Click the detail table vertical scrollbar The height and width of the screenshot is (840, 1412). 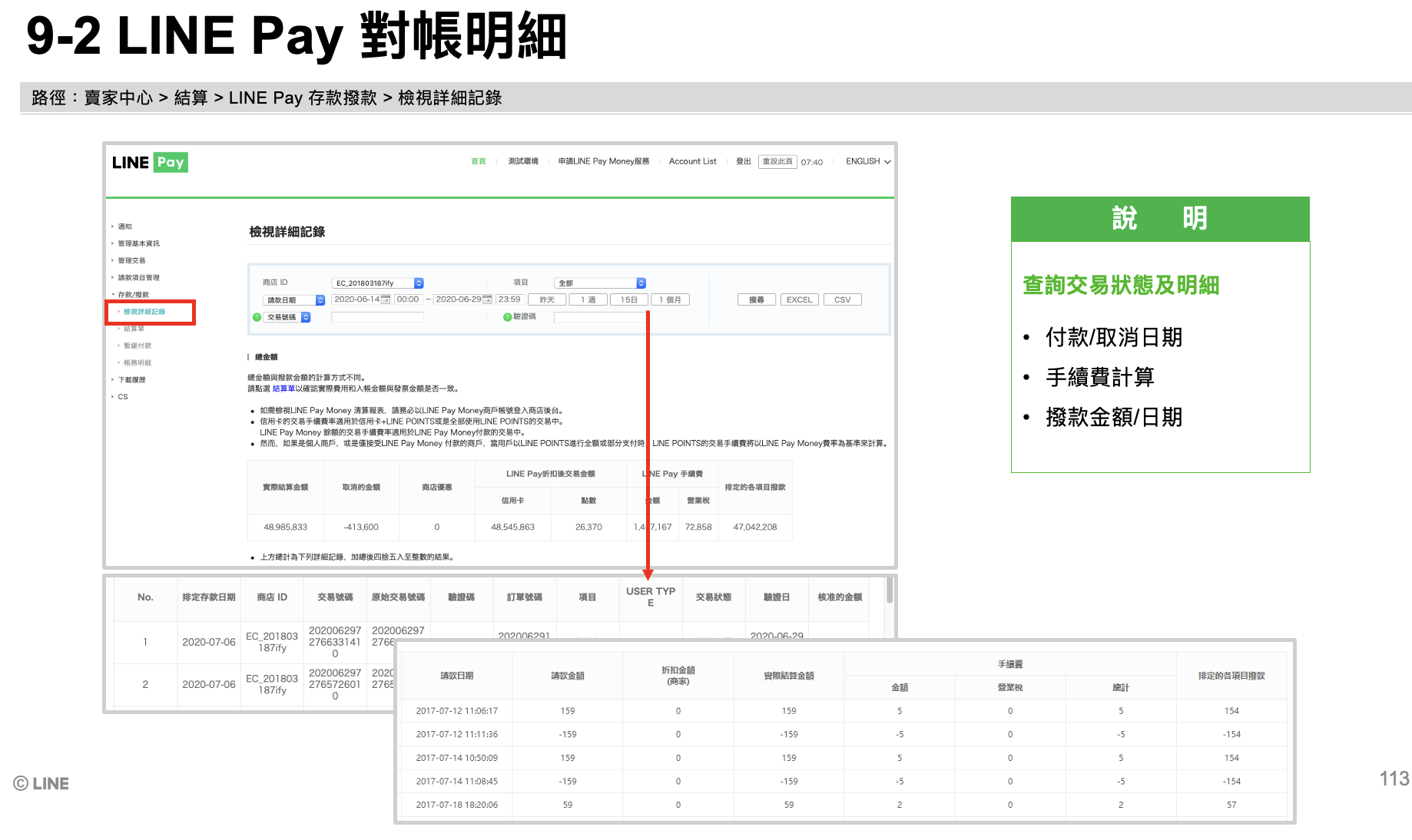click(890, 590)
